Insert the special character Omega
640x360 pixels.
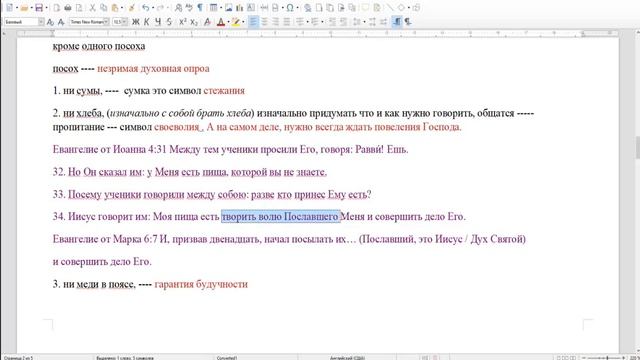(290, 8)
